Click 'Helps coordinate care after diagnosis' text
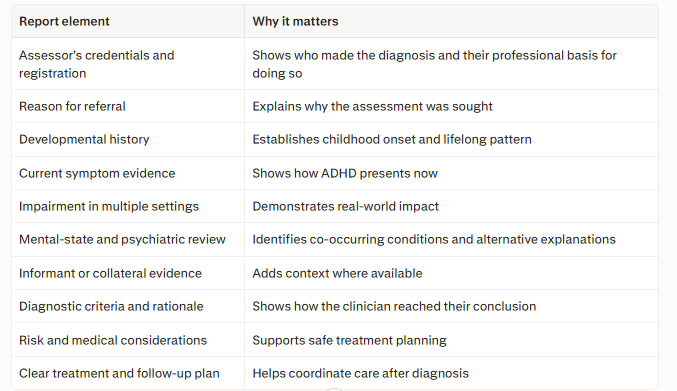Image resolution: width=677 pixels, height=391 pixels. point(361,373)
